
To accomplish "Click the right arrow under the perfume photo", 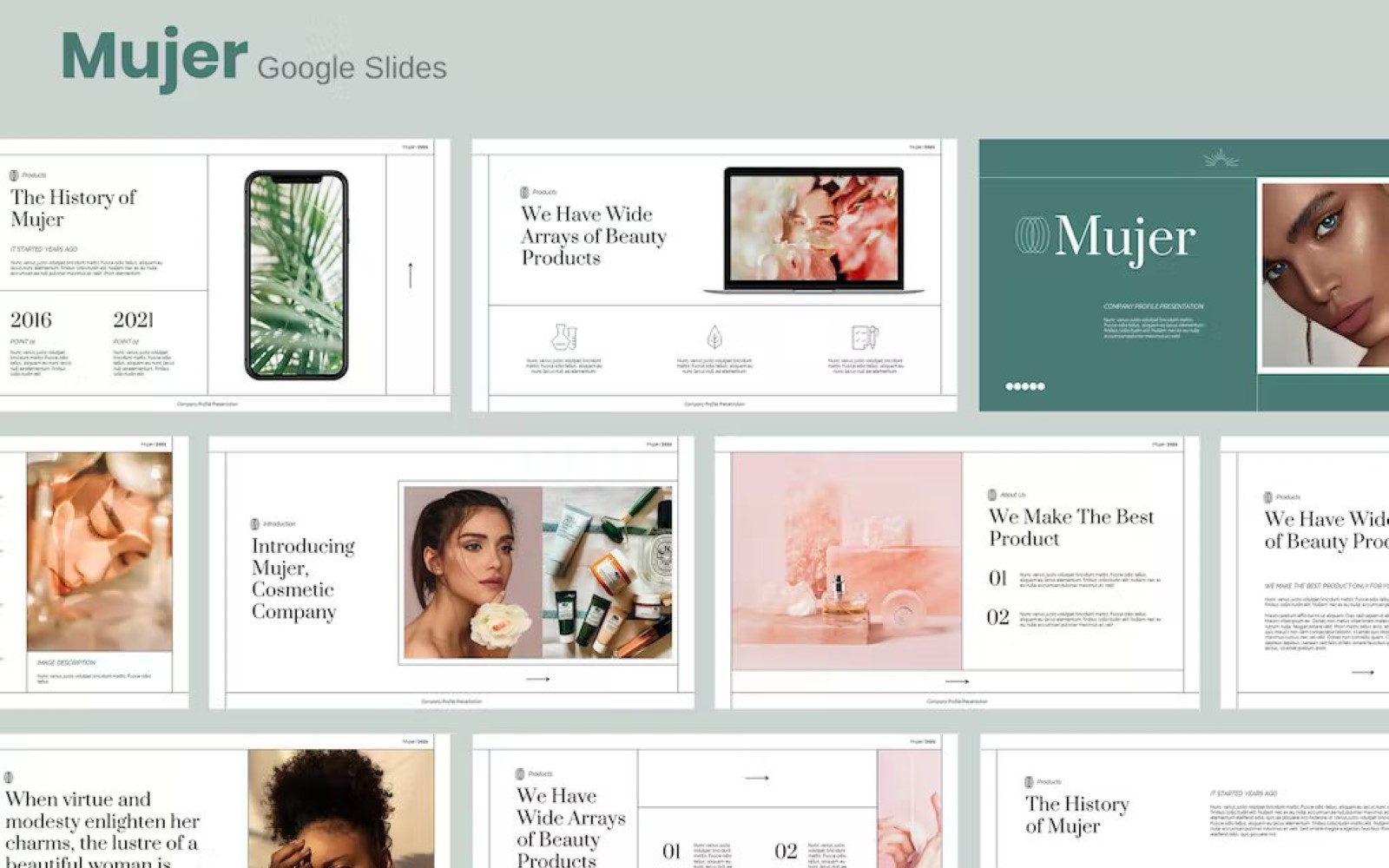I will pos(957,681).
